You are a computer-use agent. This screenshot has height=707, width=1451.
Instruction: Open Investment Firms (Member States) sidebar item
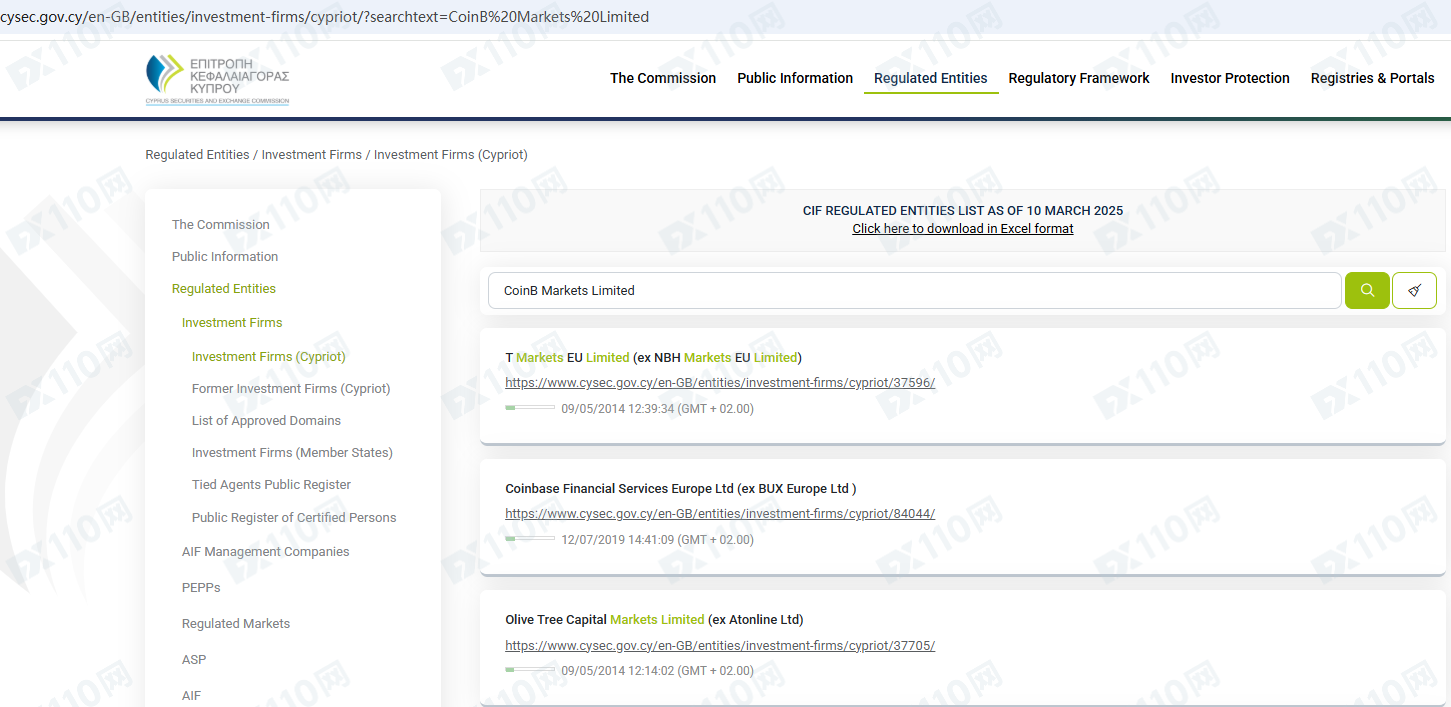point(292,453)
